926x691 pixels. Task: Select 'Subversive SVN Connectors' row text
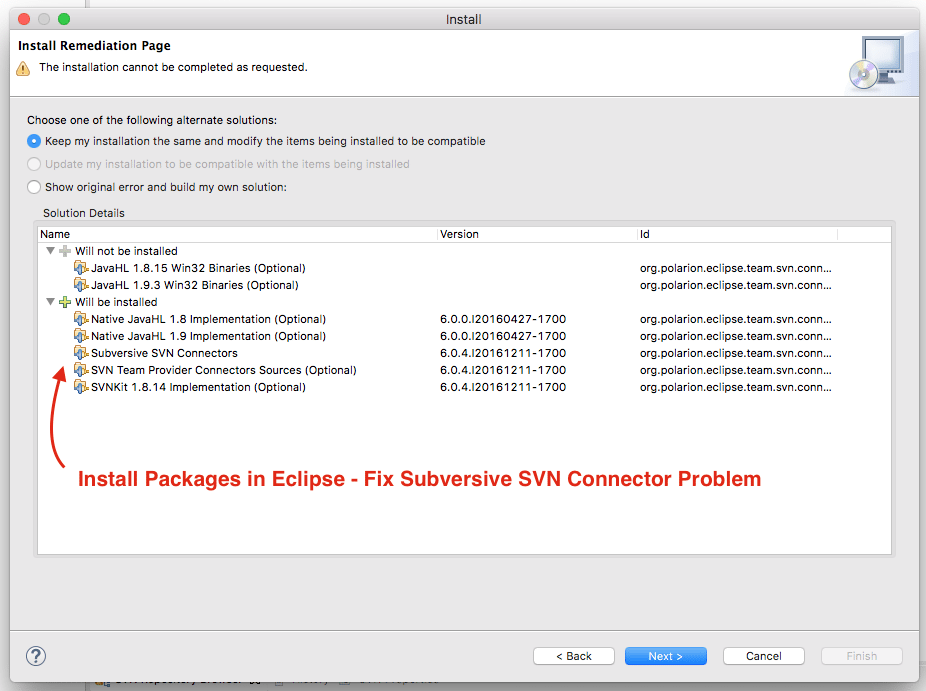click(164, 353)
